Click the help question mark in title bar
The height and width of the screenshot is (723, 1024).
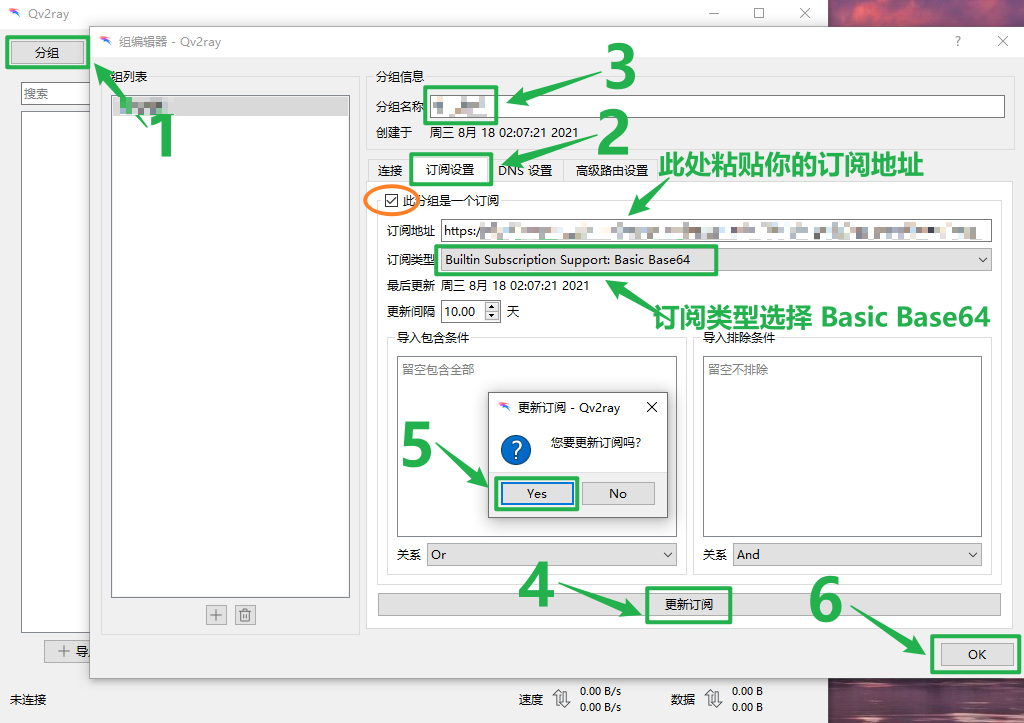click(957, 42)
